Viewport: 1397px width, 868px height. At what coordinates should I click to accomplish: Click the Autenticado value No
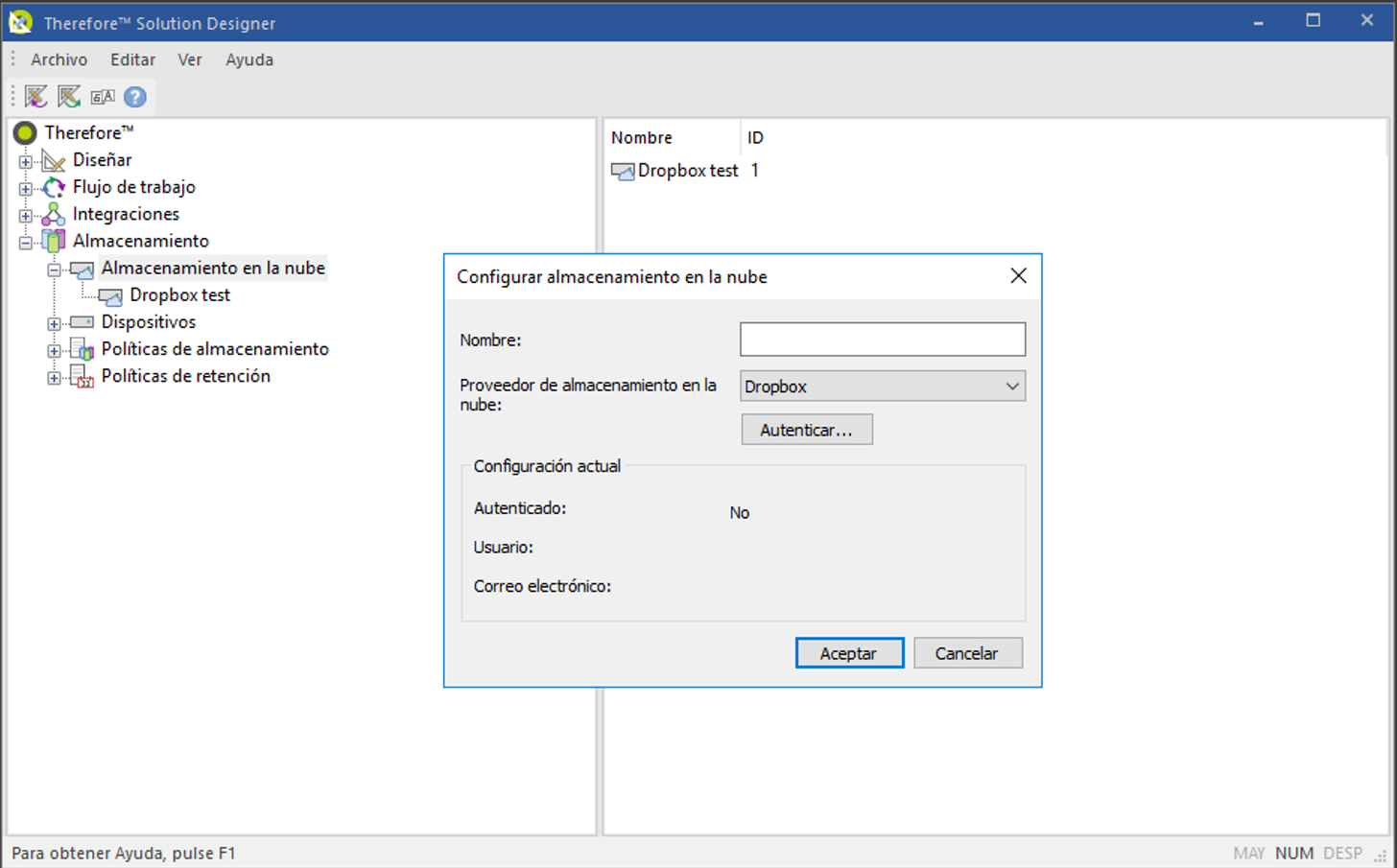pyautogui.click(x=739, y=513)
